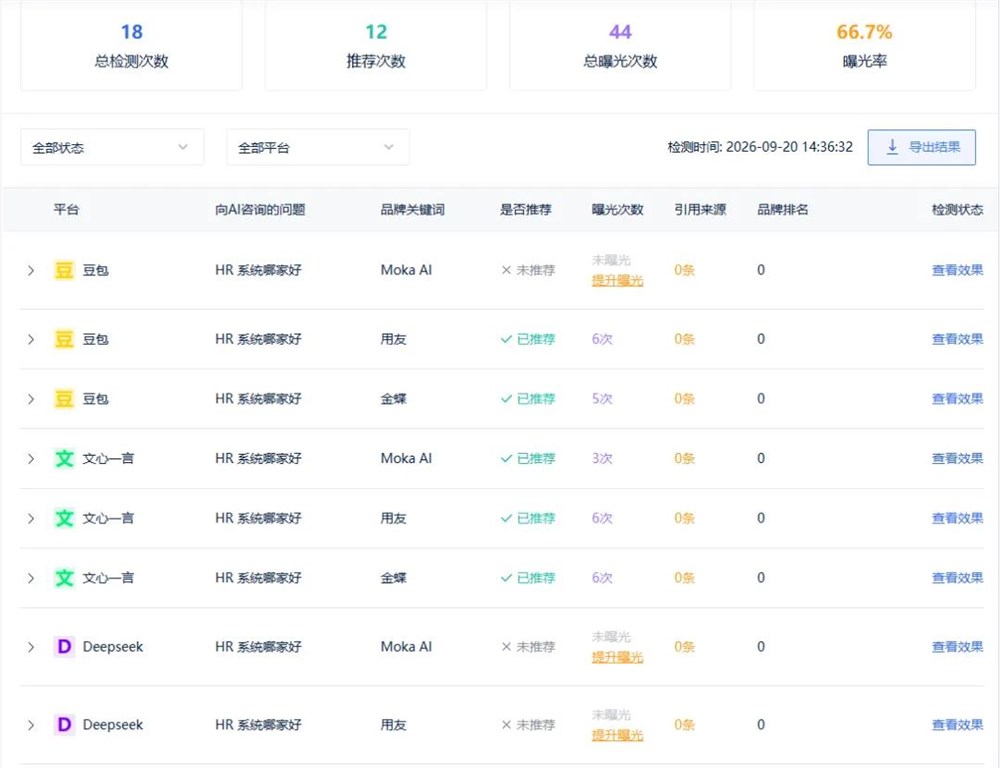Select the 文心一言 icon in the Moka AI row
The height and width of the screenshot is (768, 1000).
64,459
